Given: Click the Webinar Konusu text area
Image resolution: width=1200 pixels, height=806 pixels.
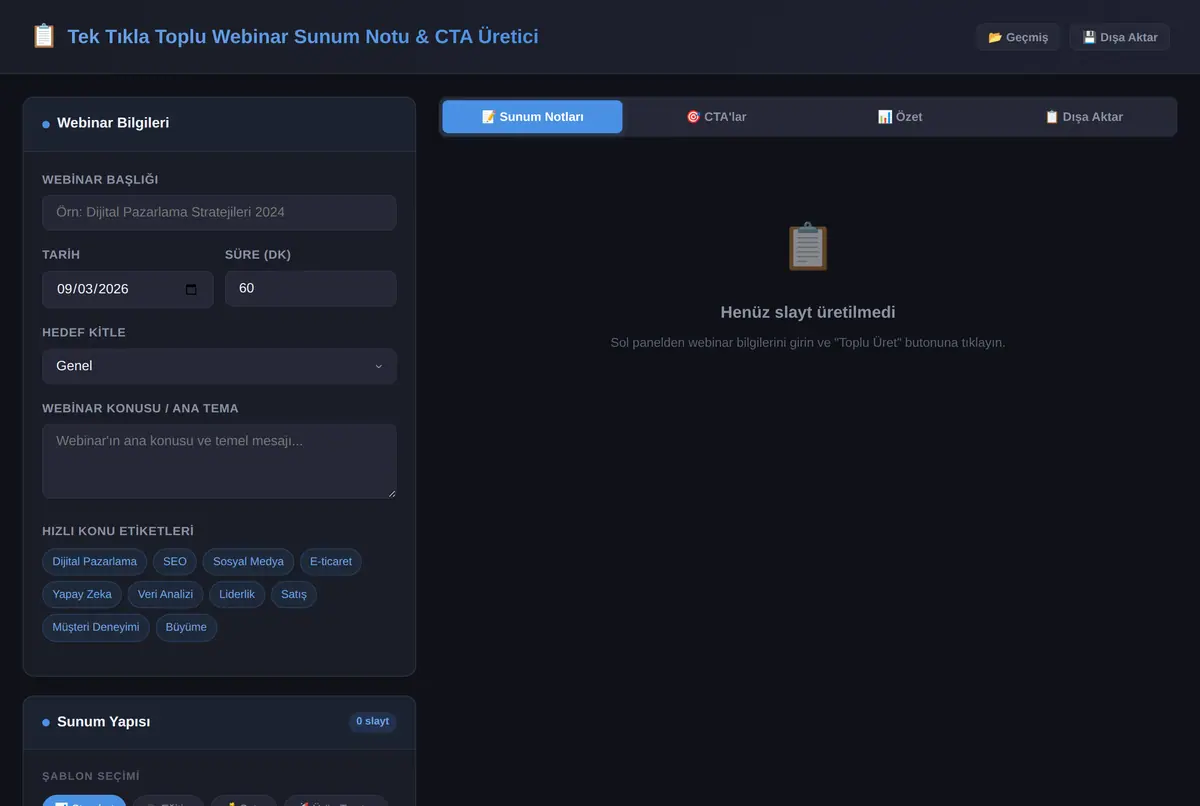Looking at the screenshot, I should 219,461.
